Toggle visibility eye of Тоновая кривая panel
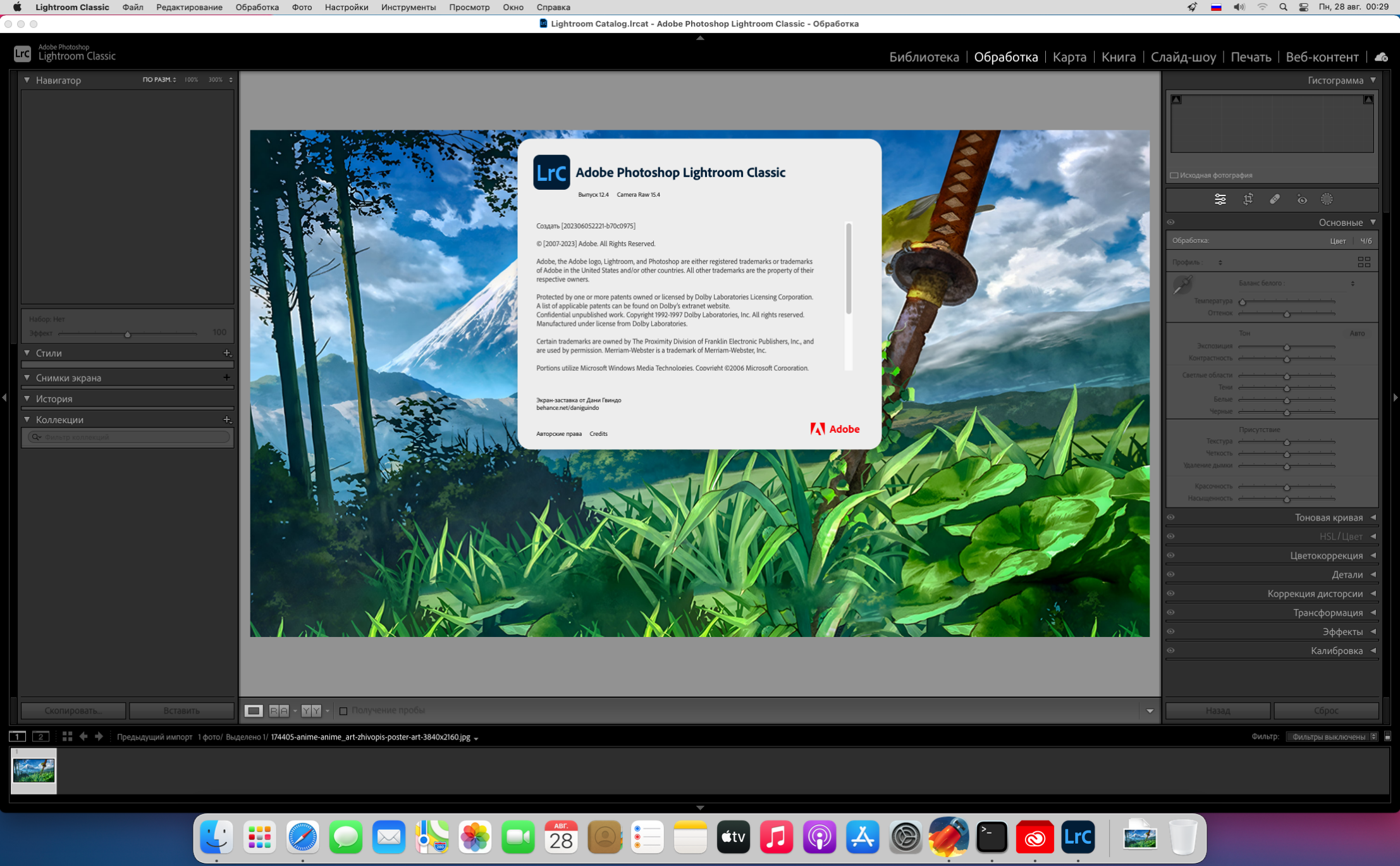1400x866 pixels. (1171, 517)
